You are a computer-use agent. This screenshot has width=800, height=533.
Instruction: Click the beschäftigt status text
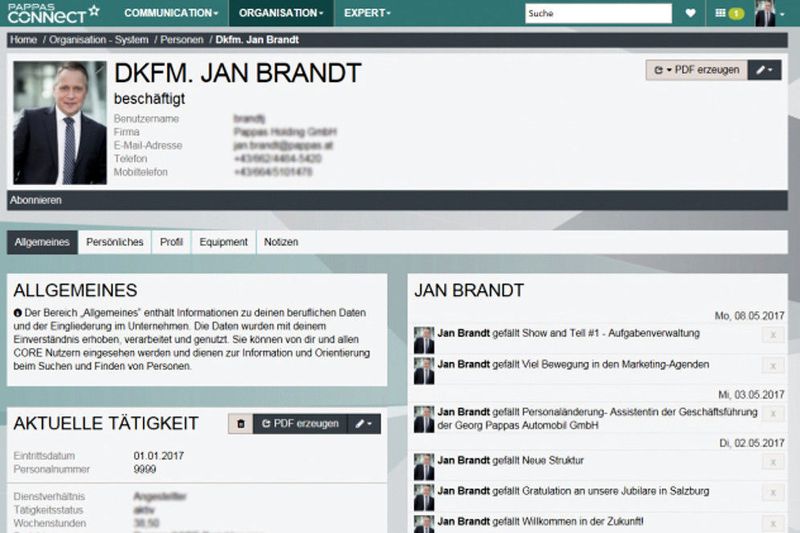(x=149, y=98)
